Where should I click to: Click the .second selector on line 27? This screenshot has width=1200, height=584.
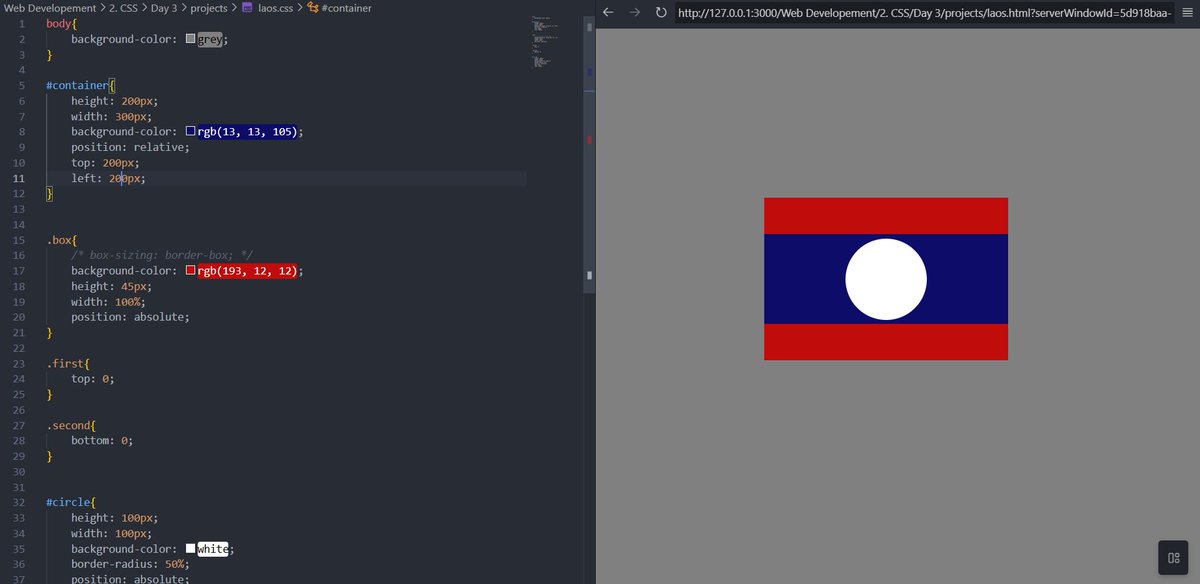click(x=67, y=425)
